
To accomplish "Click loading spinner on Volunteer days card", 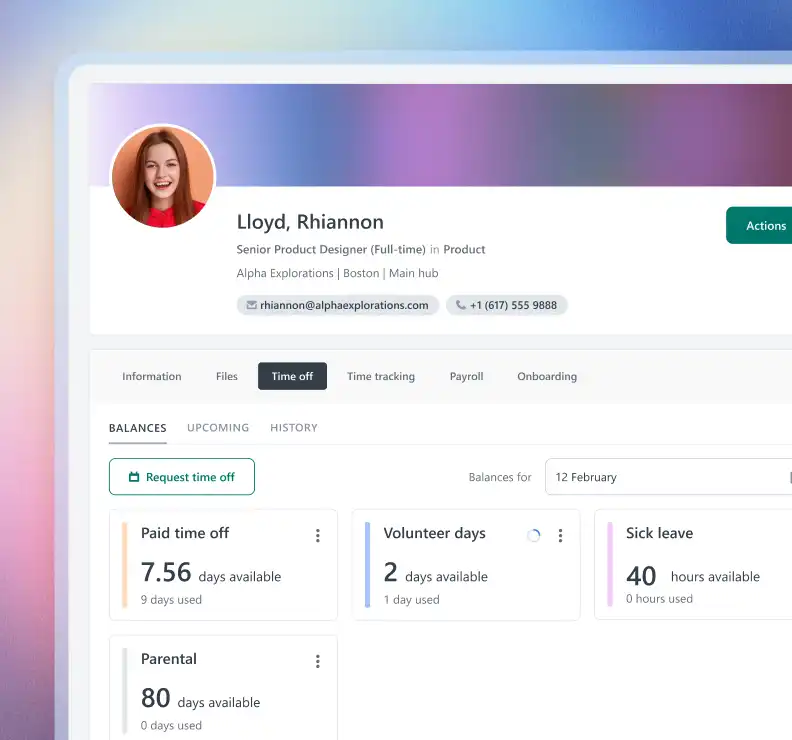I will [533, 535].
